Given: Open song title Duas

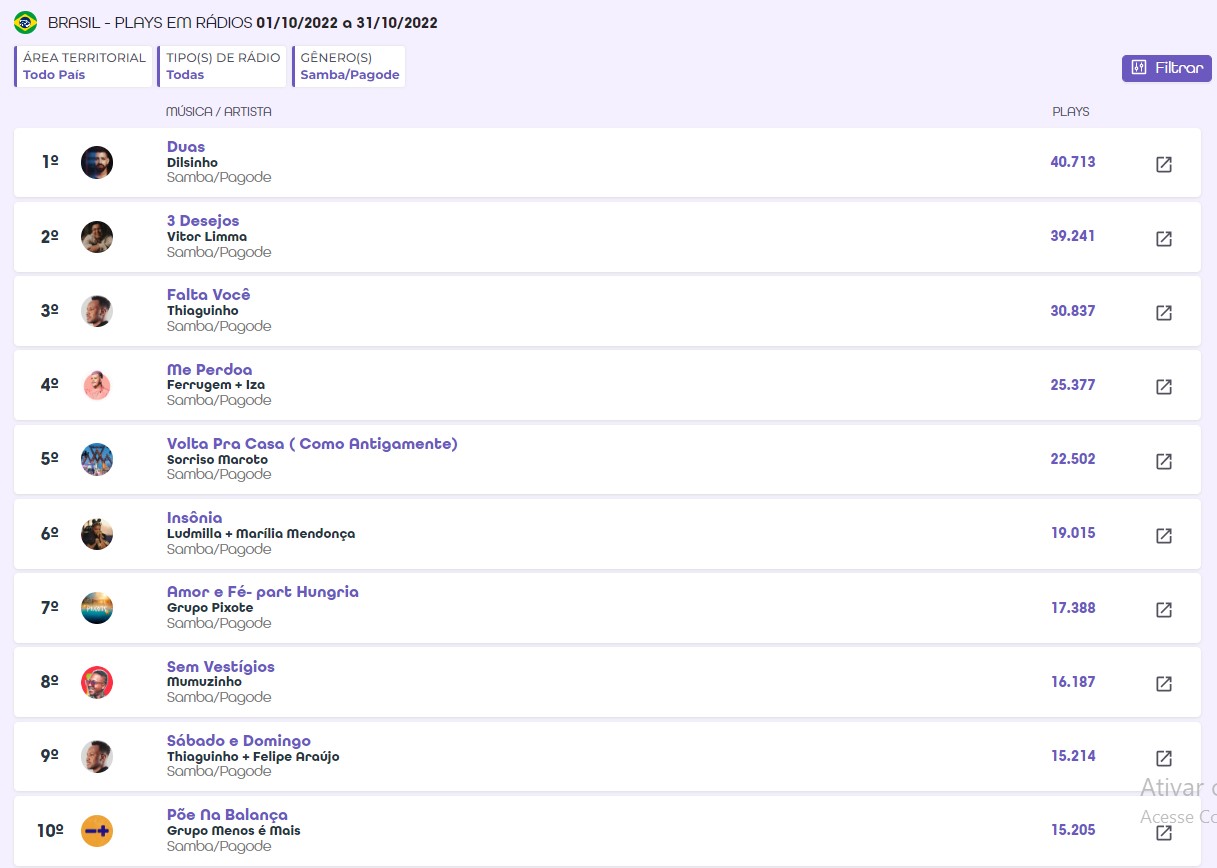Looking at the screenshot, I should click(x=186, y=147).
